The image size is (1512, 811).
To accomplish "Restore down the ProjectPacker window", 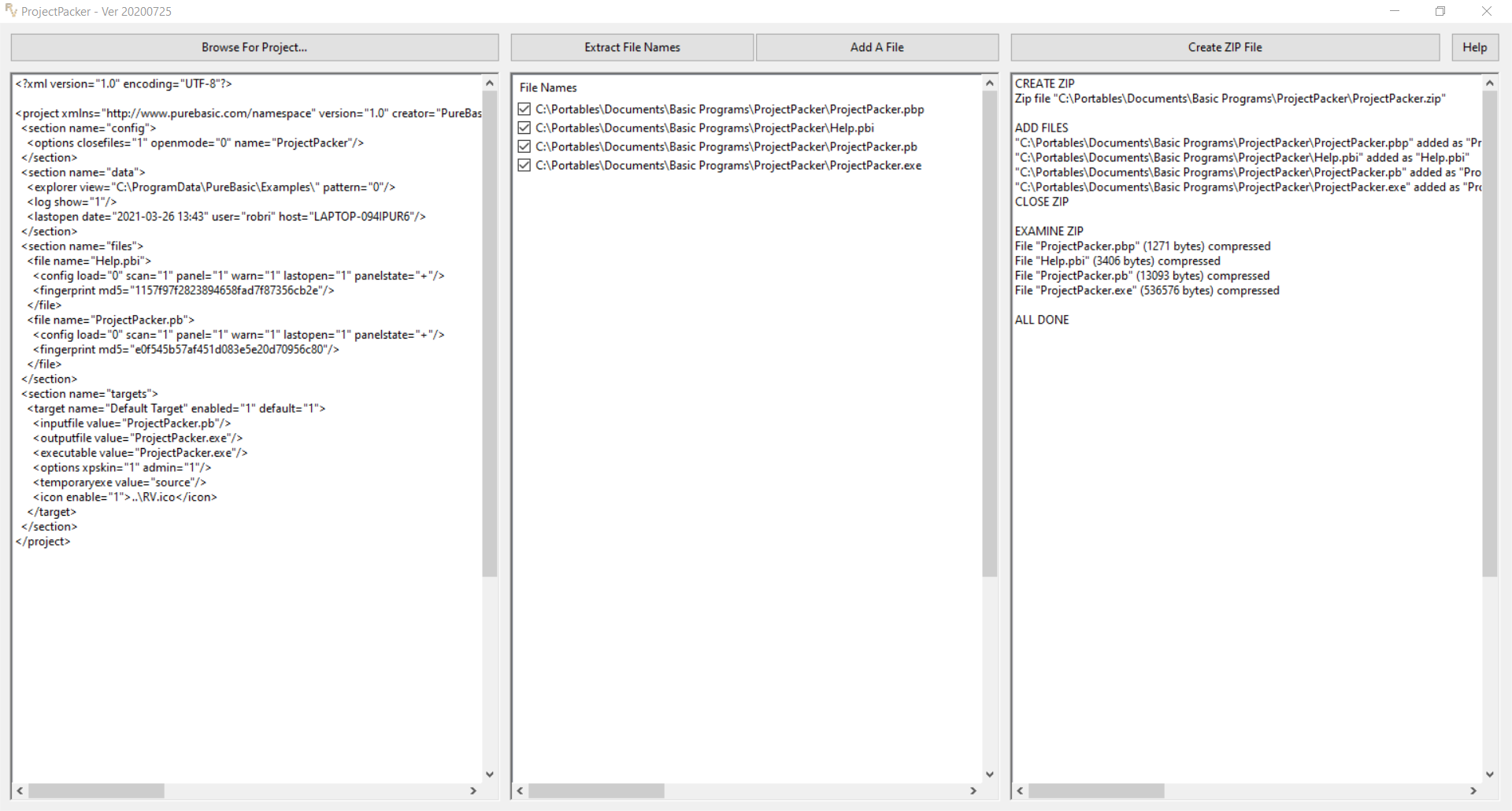I will pyautogui.click(x=1440, y=11).
